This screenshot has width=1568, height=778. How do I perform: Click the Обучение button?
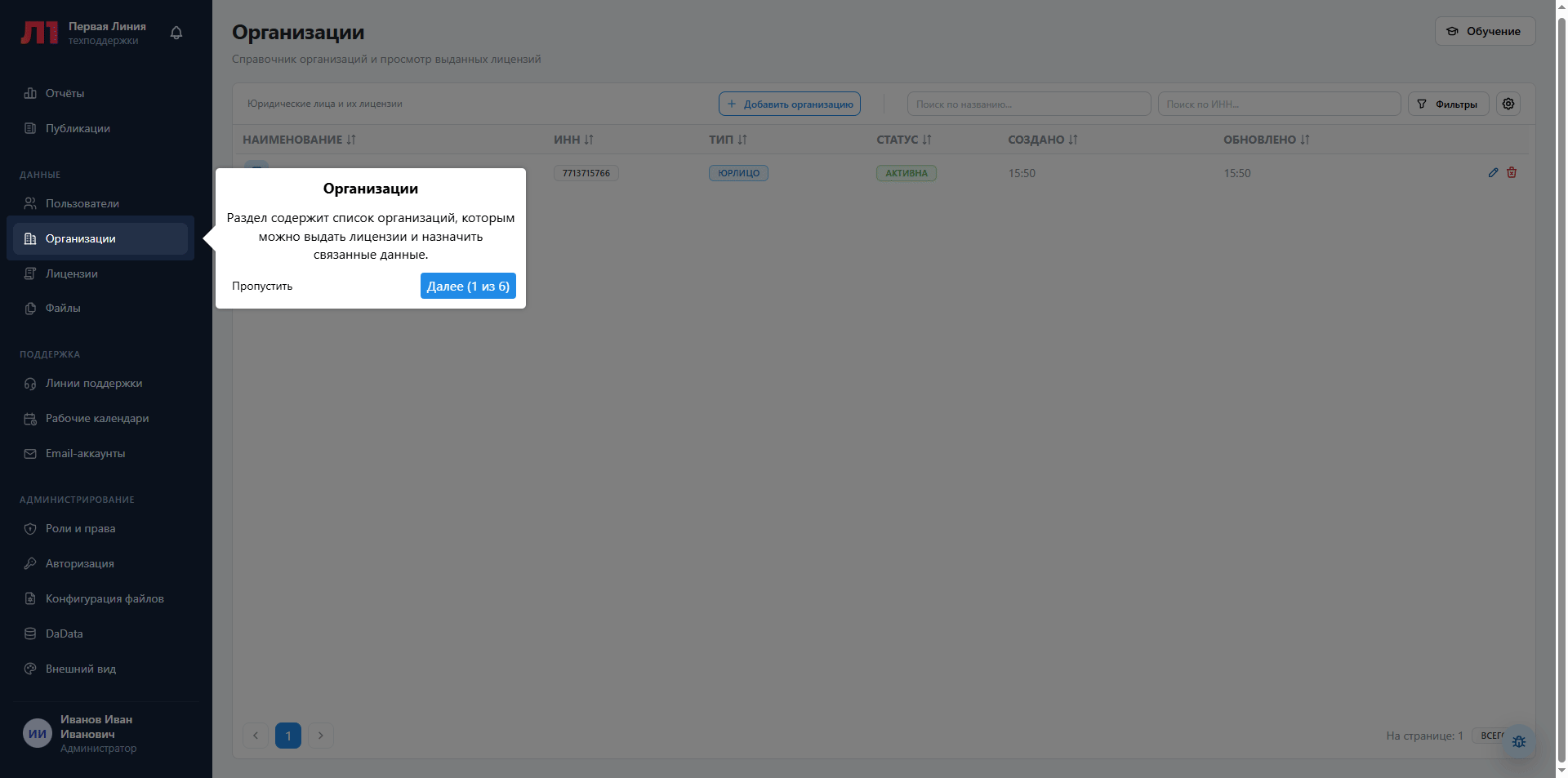coord(1485,31)
